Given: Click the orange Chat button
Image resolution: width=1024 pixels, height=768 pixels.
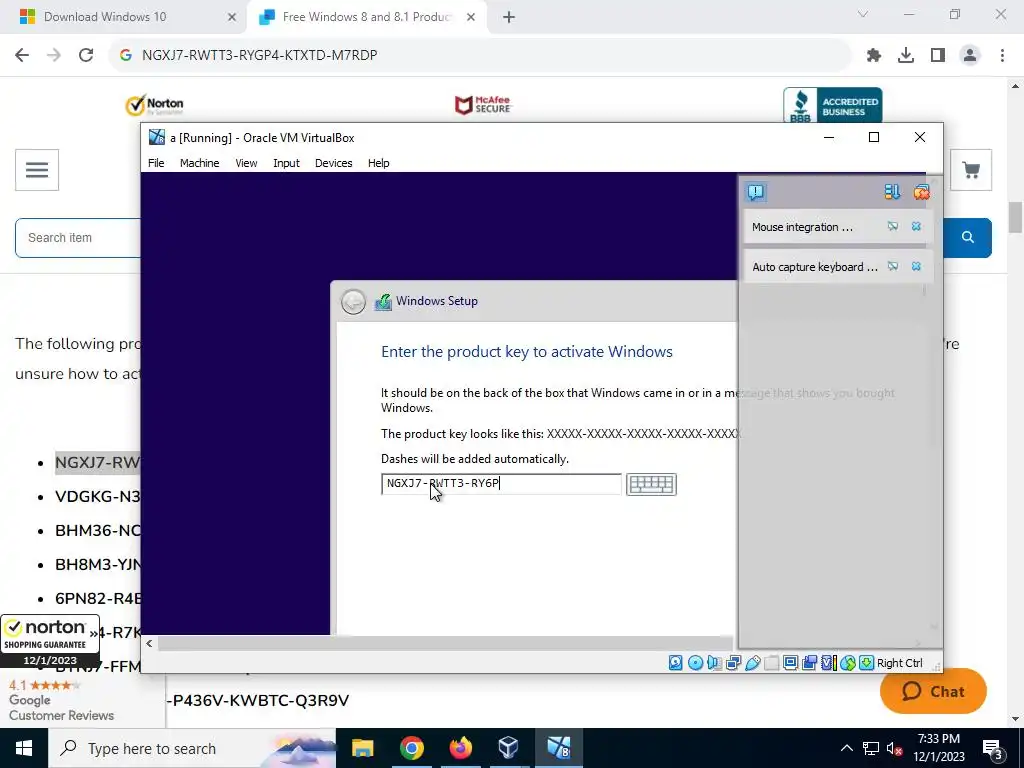Looking at the screenshot, I should coord(933,691).
